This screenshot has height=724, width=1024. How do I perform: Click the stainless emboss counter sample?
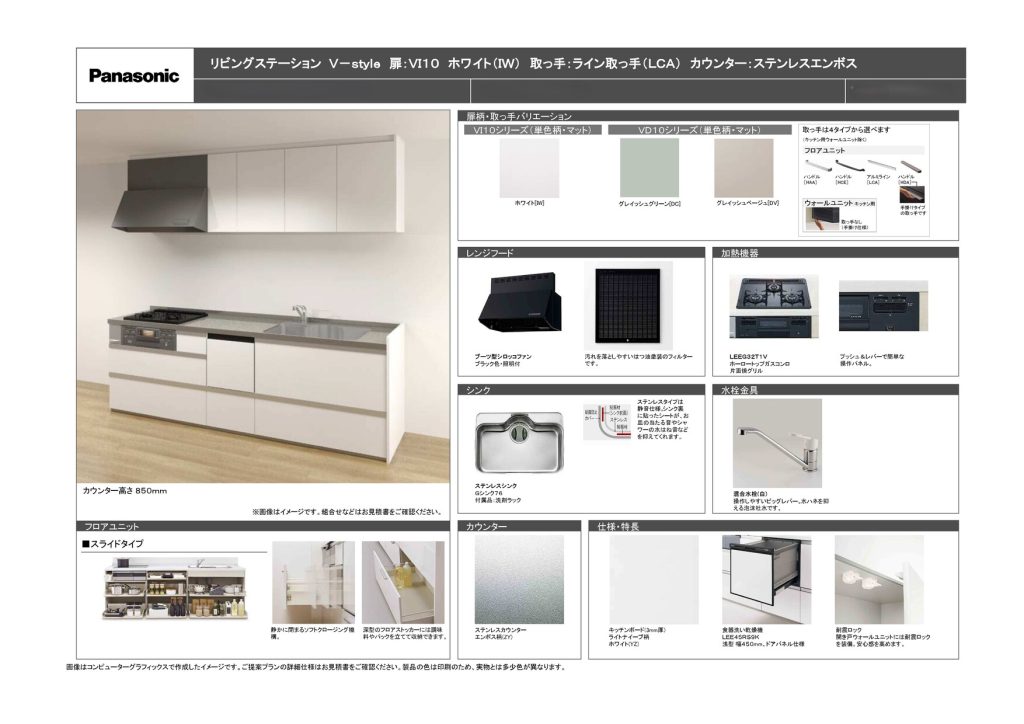[x=518, y=579]
